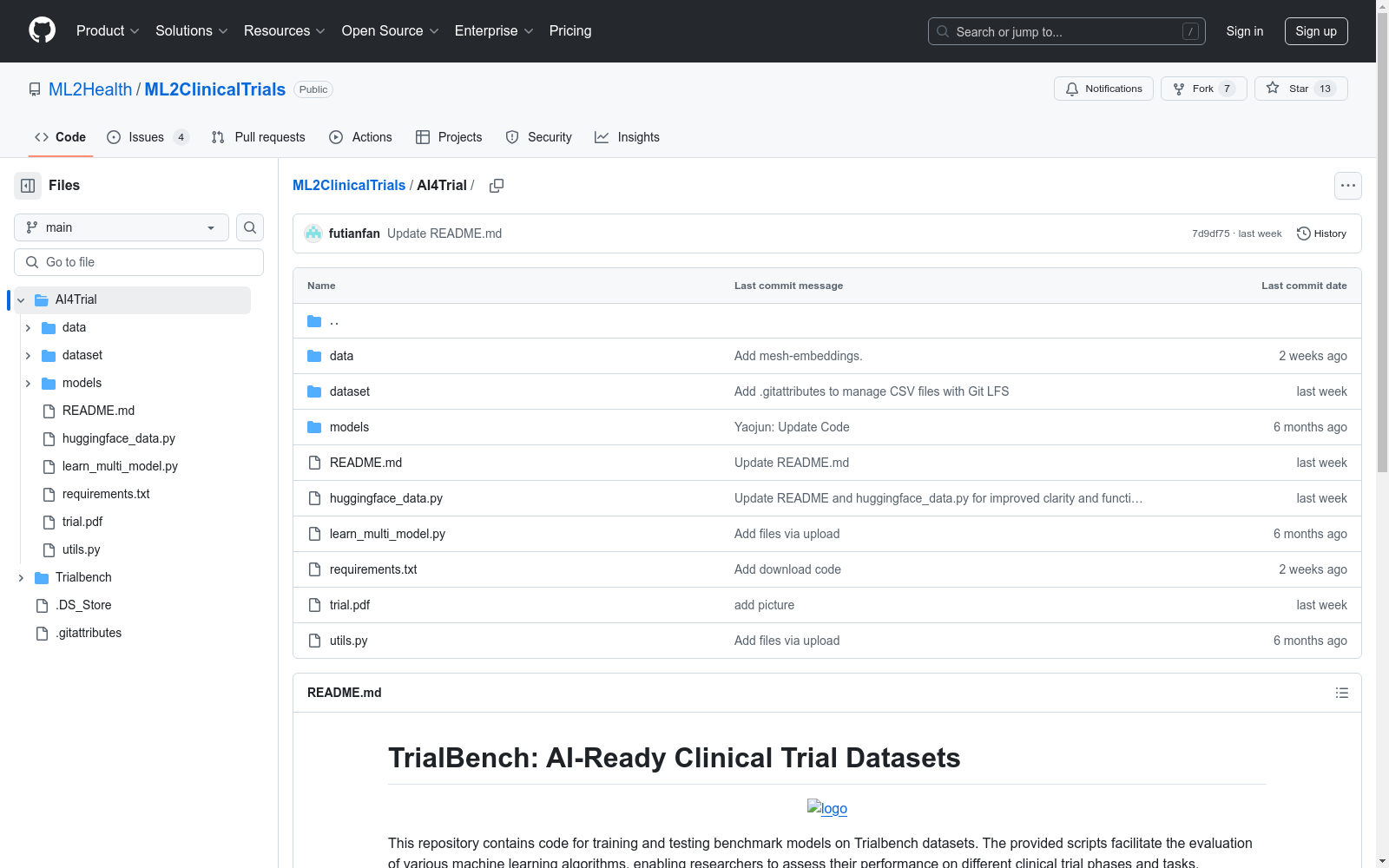
Task: Click the huggingface_data.py icon in table
Action: pos(314,498)
